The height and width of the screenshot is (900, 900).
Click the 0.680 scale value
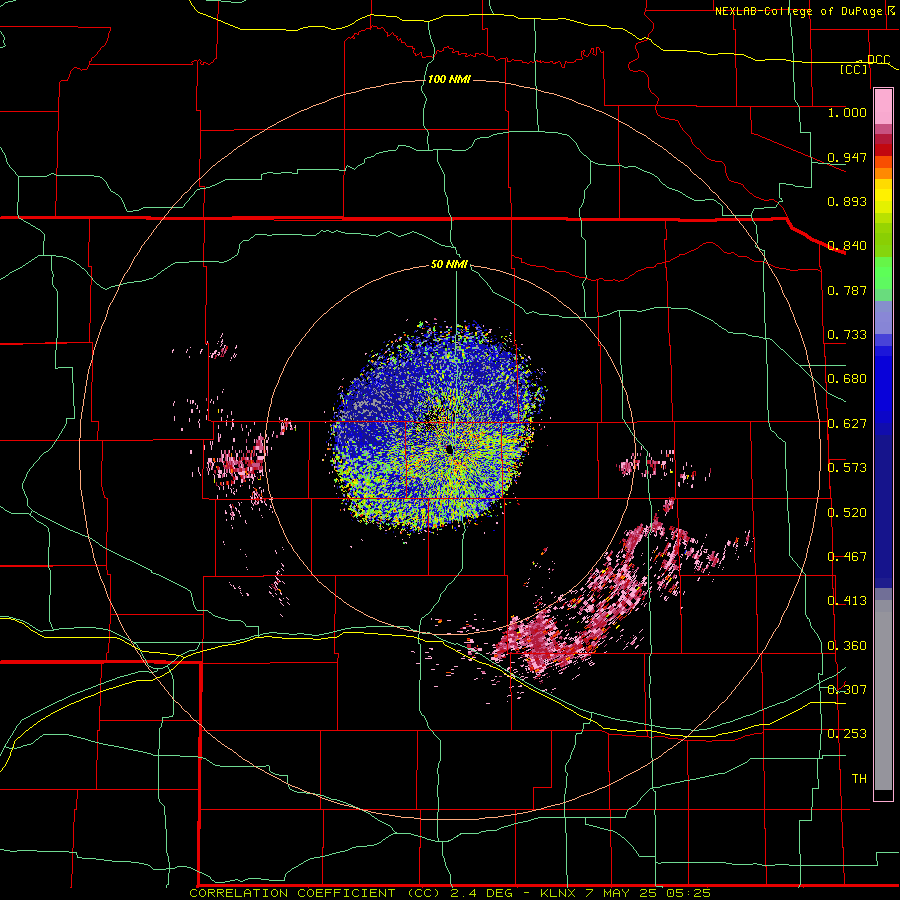[847, 379]
